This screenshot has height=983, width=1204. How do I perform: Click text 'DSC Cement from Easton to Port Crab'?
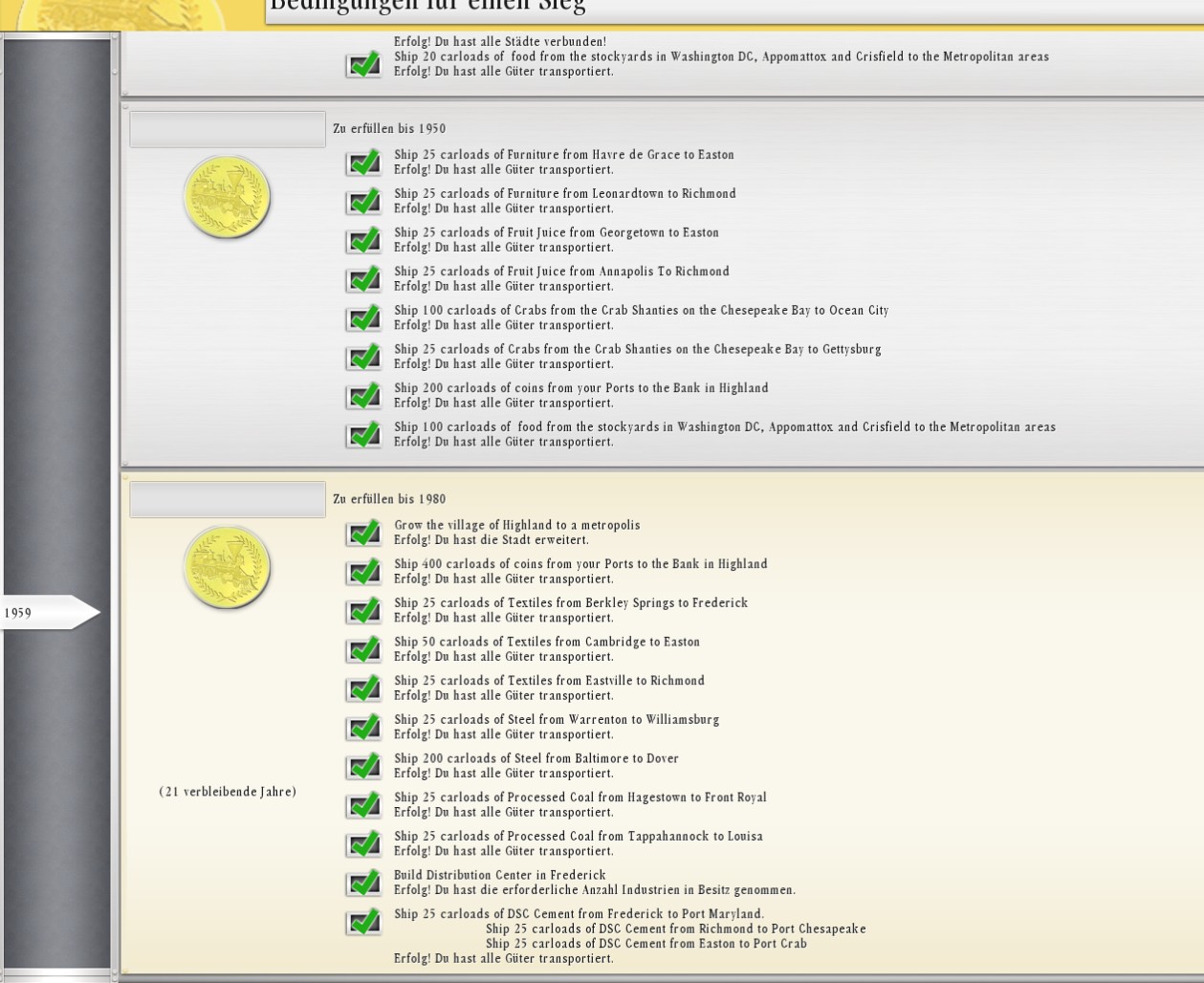703,944
